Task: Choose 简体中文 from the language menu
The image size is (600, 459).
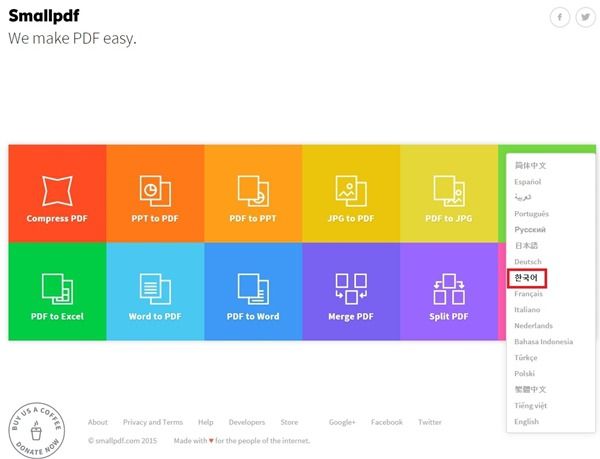Action: coord(530,165)
